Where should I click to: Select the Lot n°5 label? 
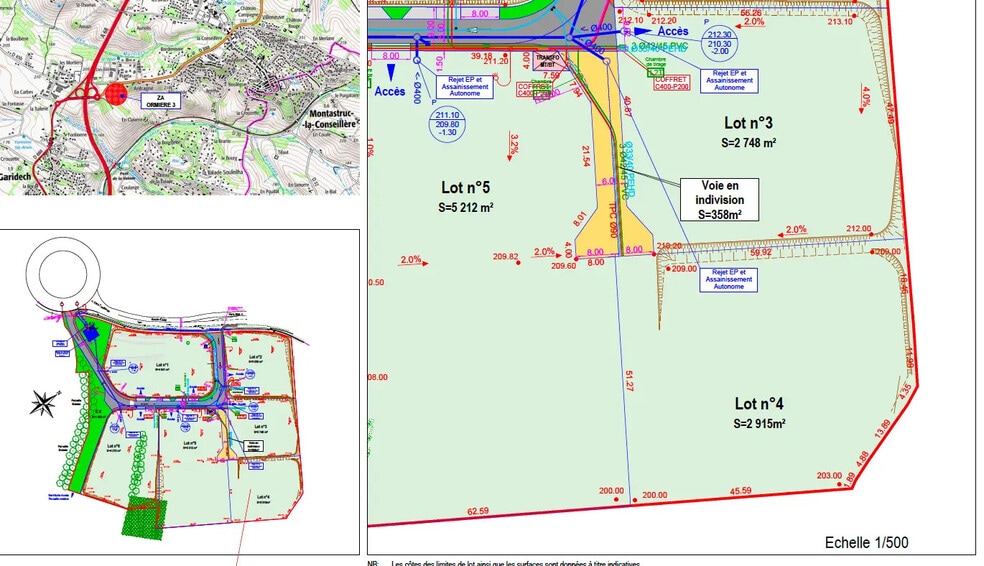click(465, 187)
